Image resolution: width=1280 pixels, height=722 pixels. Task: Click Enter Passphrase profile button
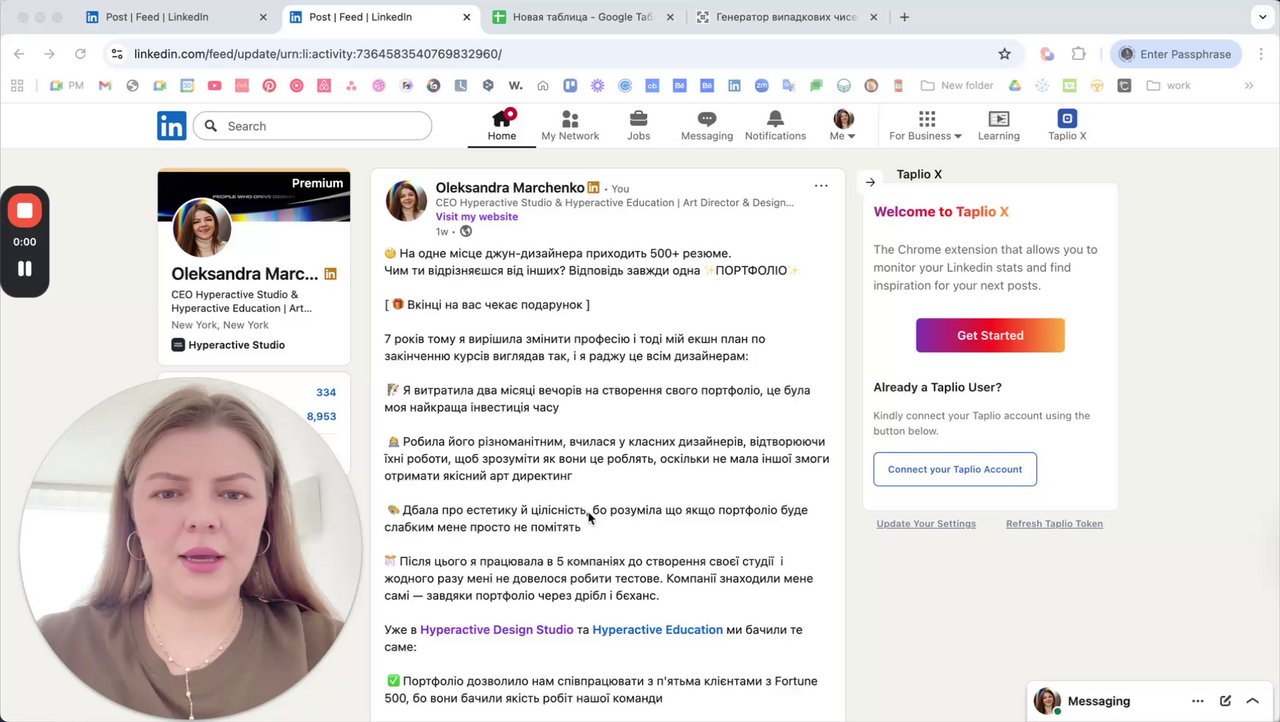coord(1176,54)
